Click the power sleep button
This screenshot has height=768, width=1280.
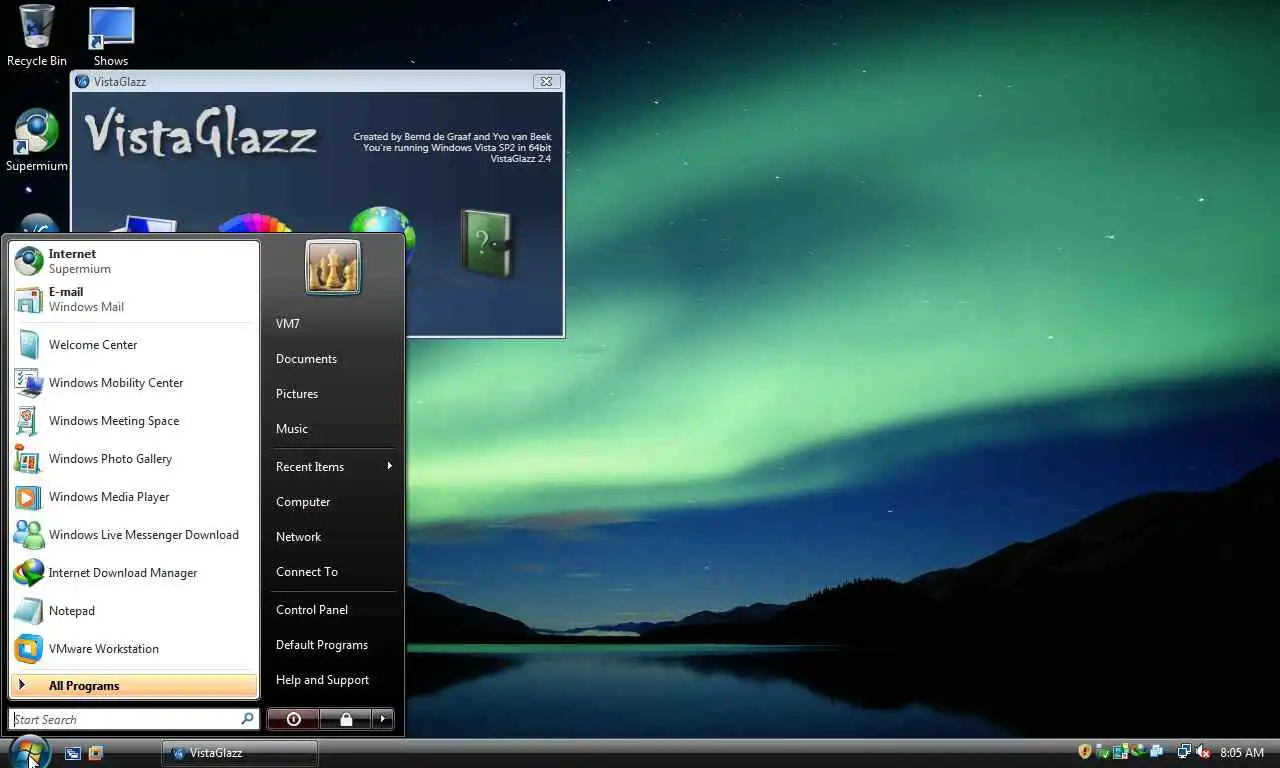[293, 719]
